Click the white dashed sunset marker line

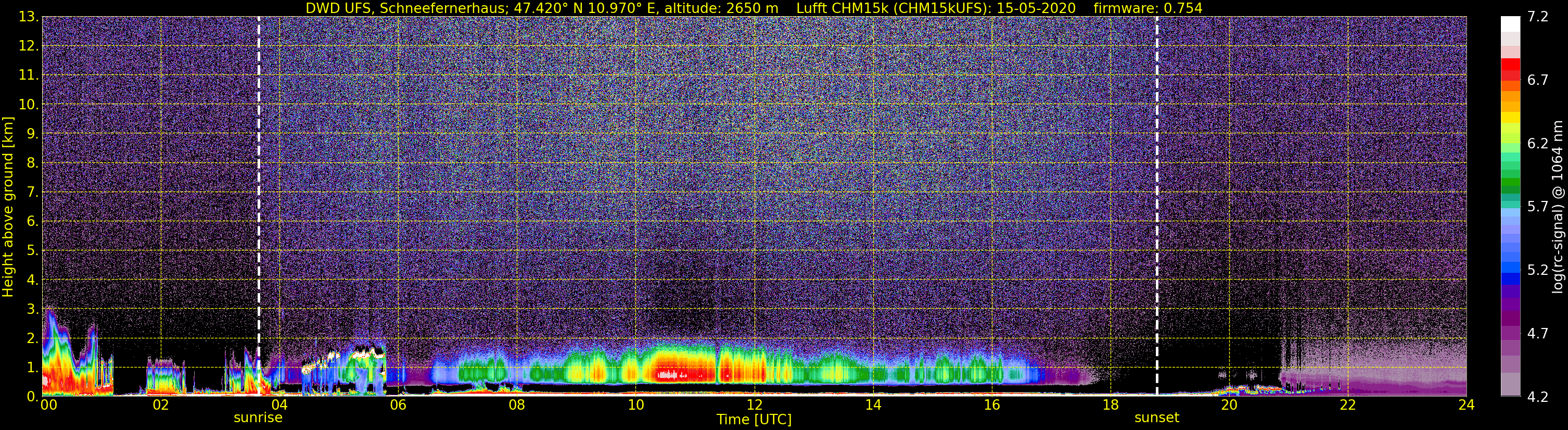pyautogui.click(x=1156, y=206)
